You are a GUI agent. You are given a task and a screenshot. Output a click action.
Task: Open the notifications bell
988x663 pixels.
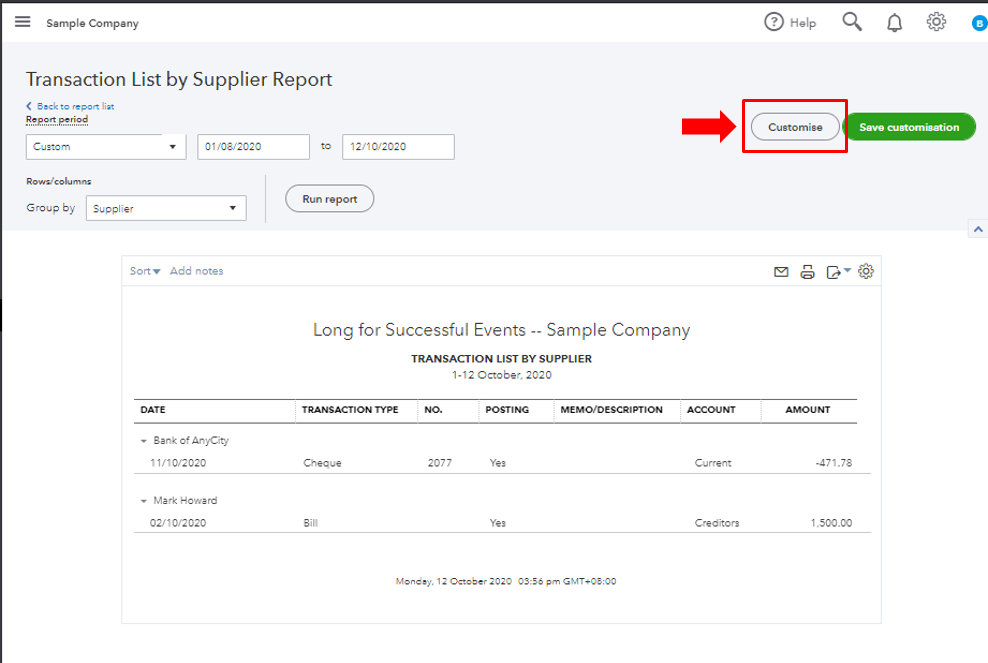click(x=894, y=22)
